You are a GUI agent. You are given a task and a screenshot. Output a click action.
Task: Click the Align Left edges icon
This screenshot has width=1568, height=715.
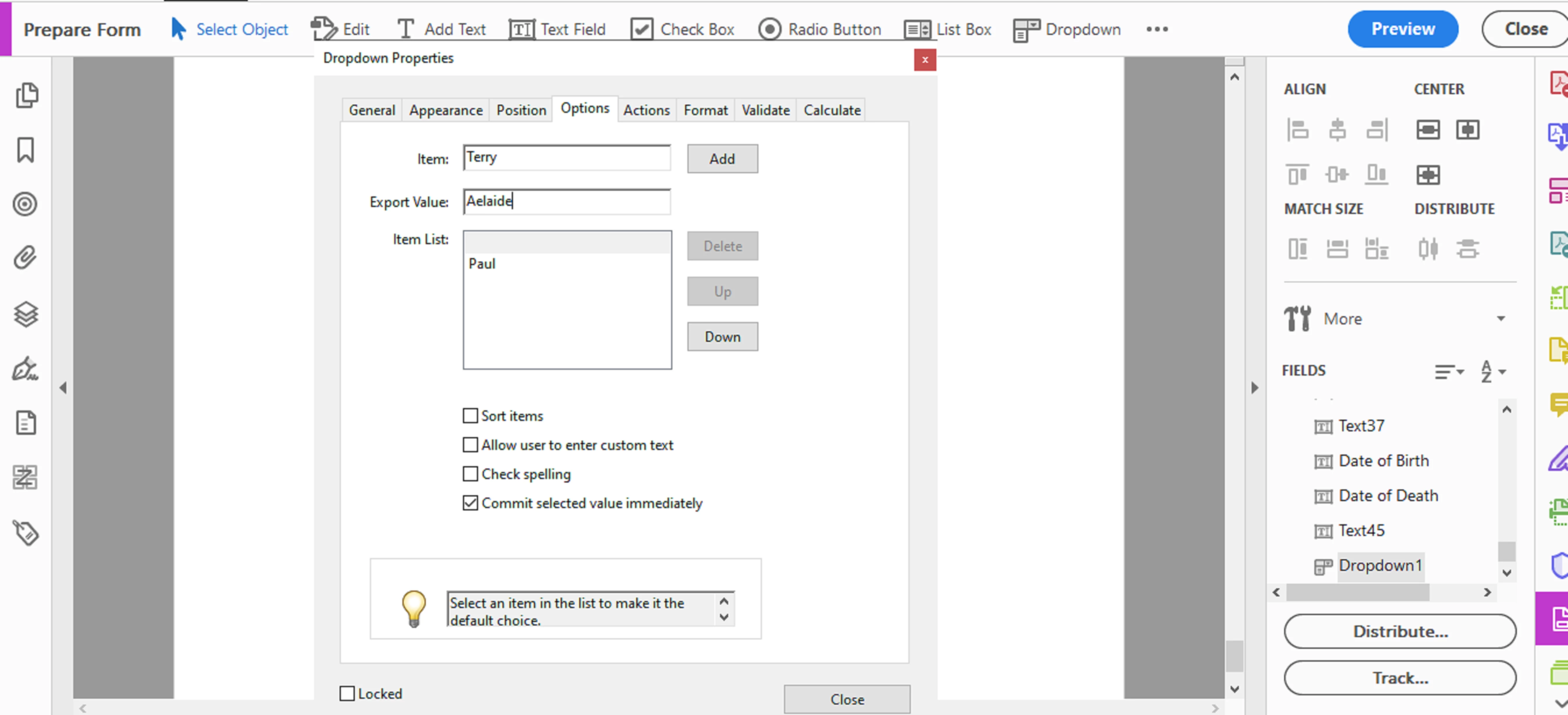[x=1297, y=130]
